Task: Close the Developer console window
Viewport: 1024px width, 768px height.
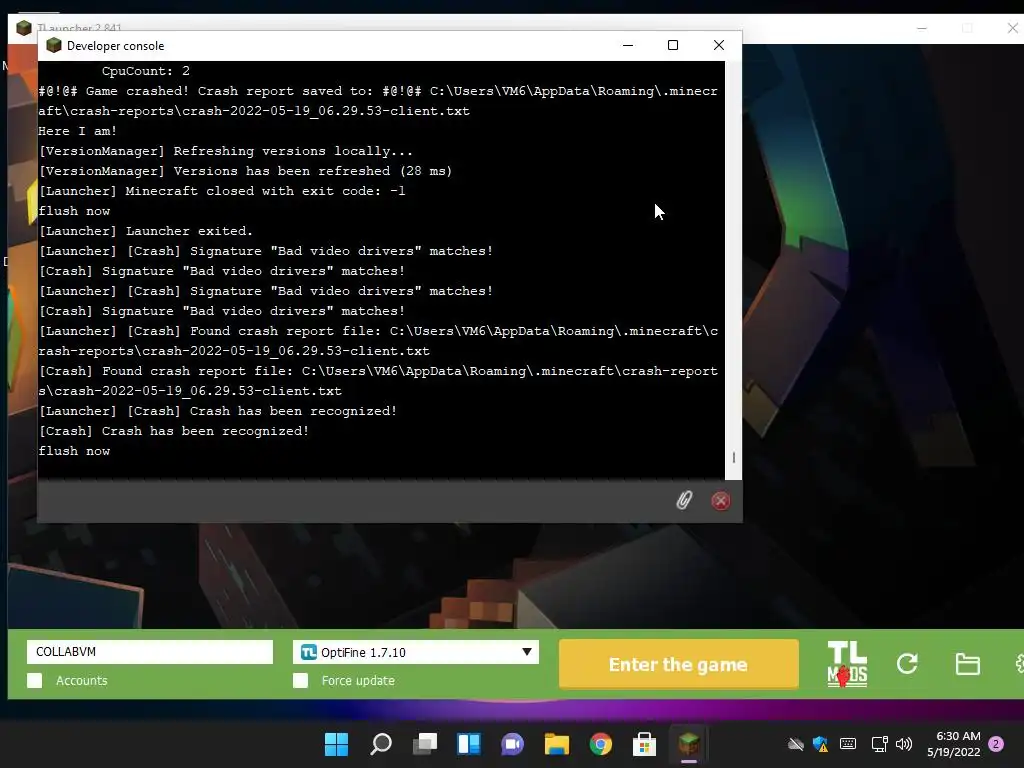Action: tap(718, 45)
